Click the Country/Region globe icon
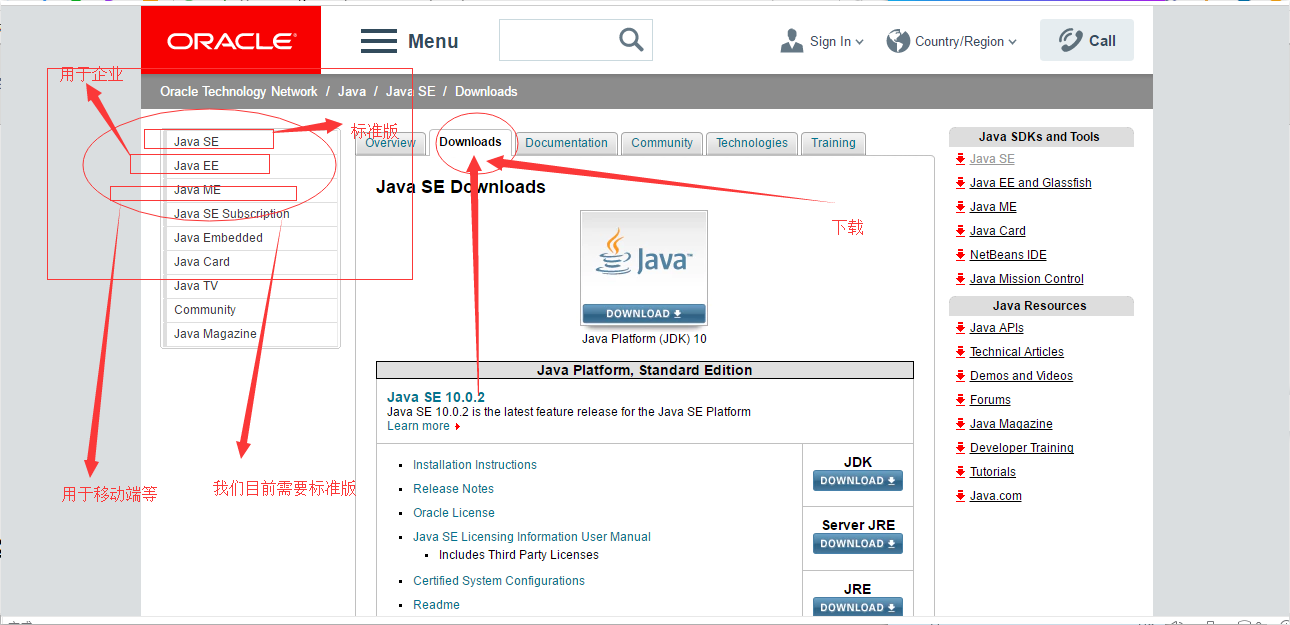Screen dimensions: 1290x625 point(898,41)
